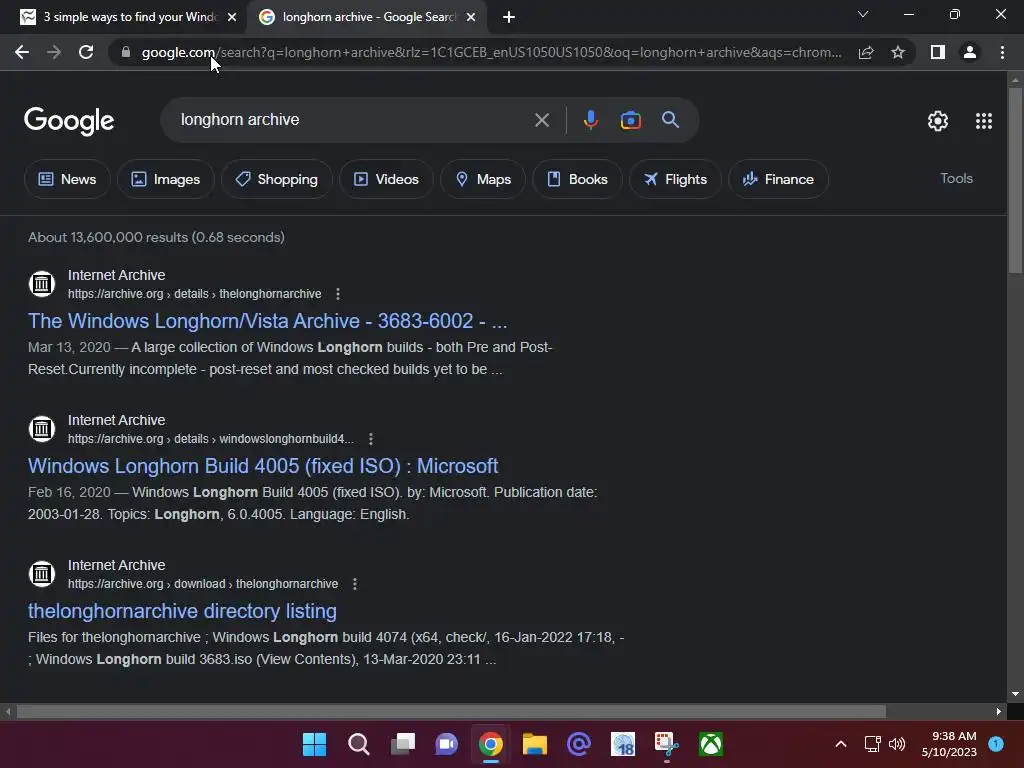The image size is (1024, 768).
Task: Open 'thelonghornarchive directory listing' link
Action: [182, 611]
